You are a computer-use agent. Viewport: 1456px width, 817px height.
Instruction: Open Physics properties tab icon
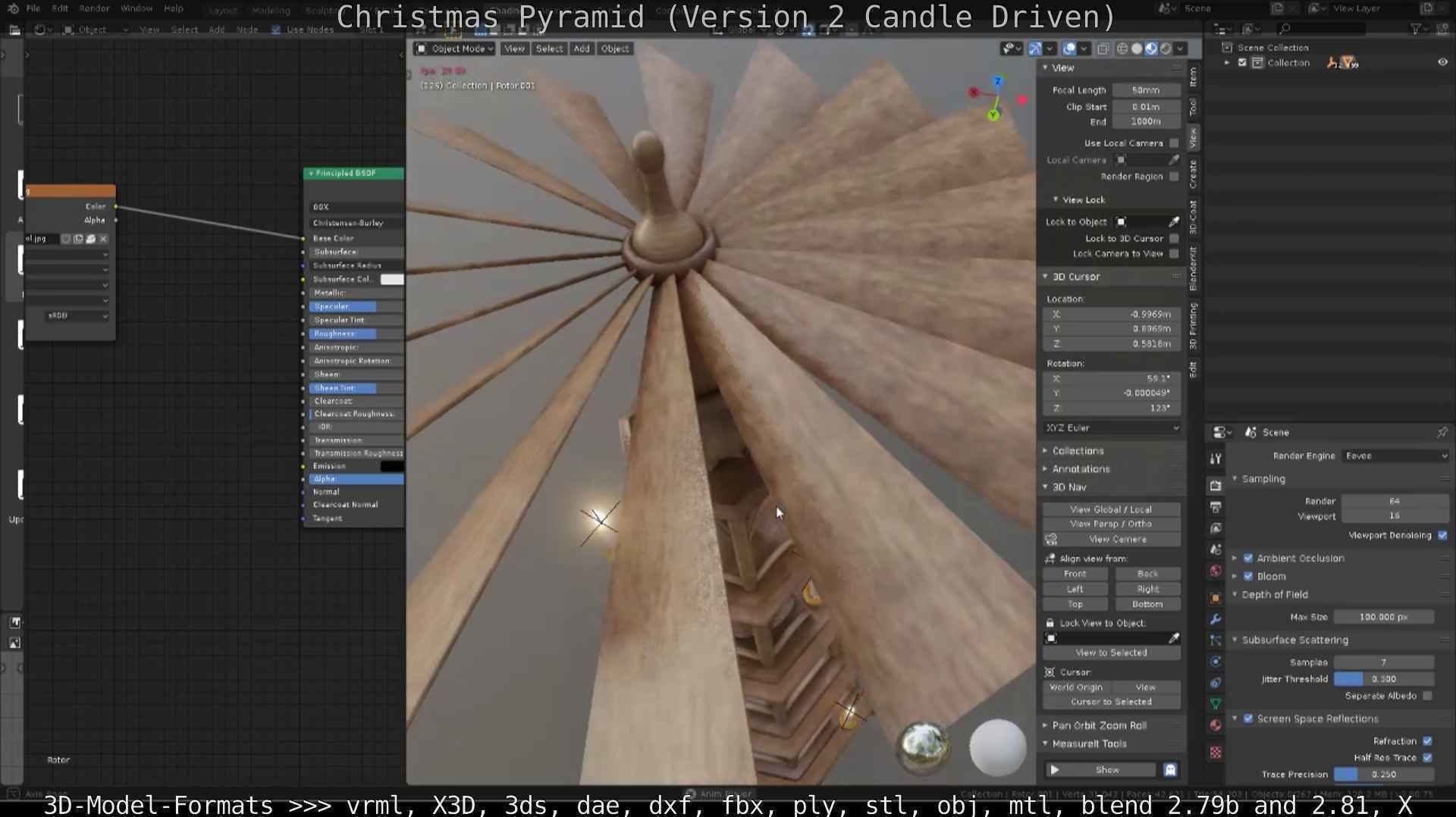pos(1216,662)
